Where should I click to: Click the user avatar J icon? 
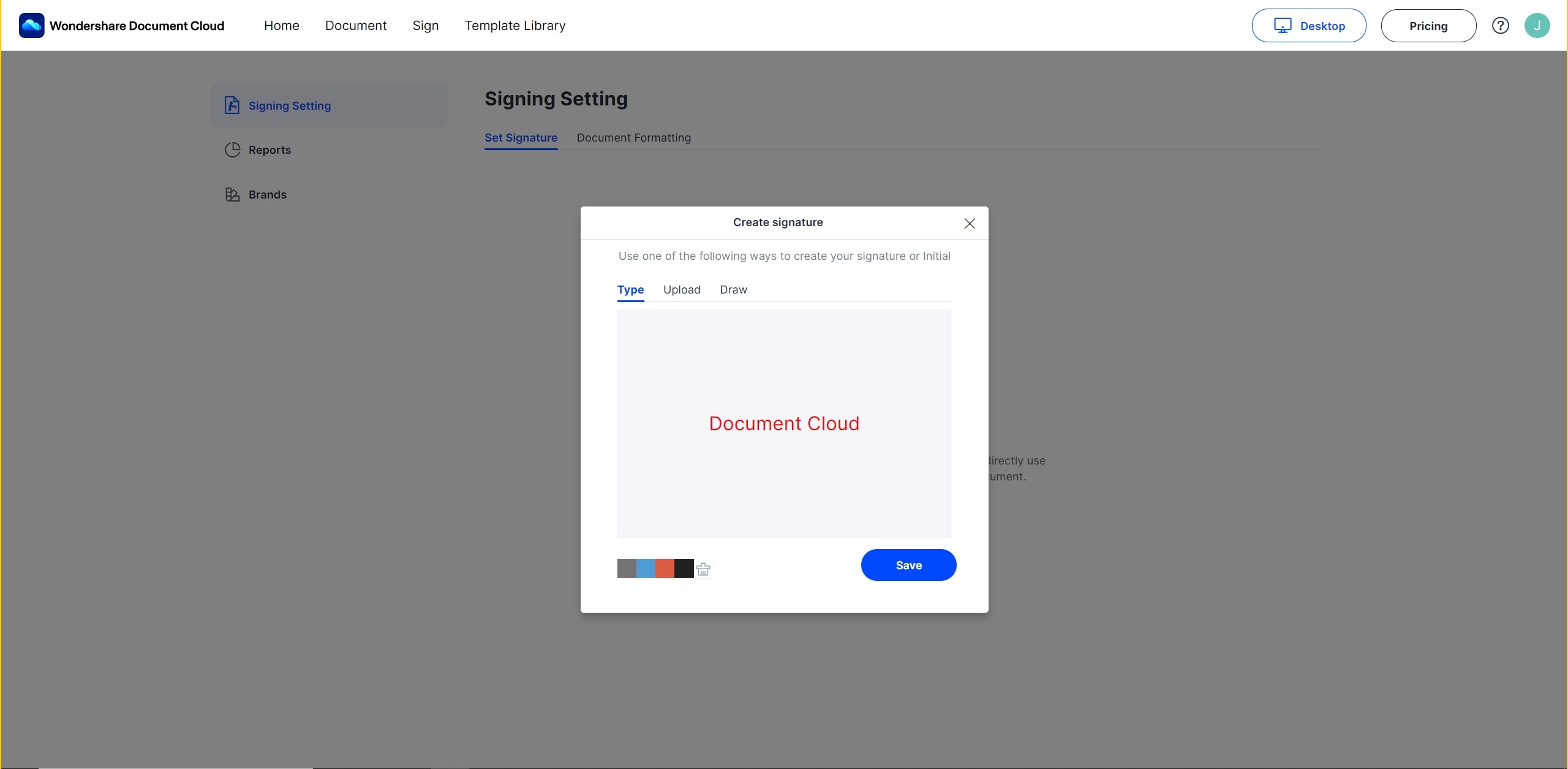pos(1537,26)
